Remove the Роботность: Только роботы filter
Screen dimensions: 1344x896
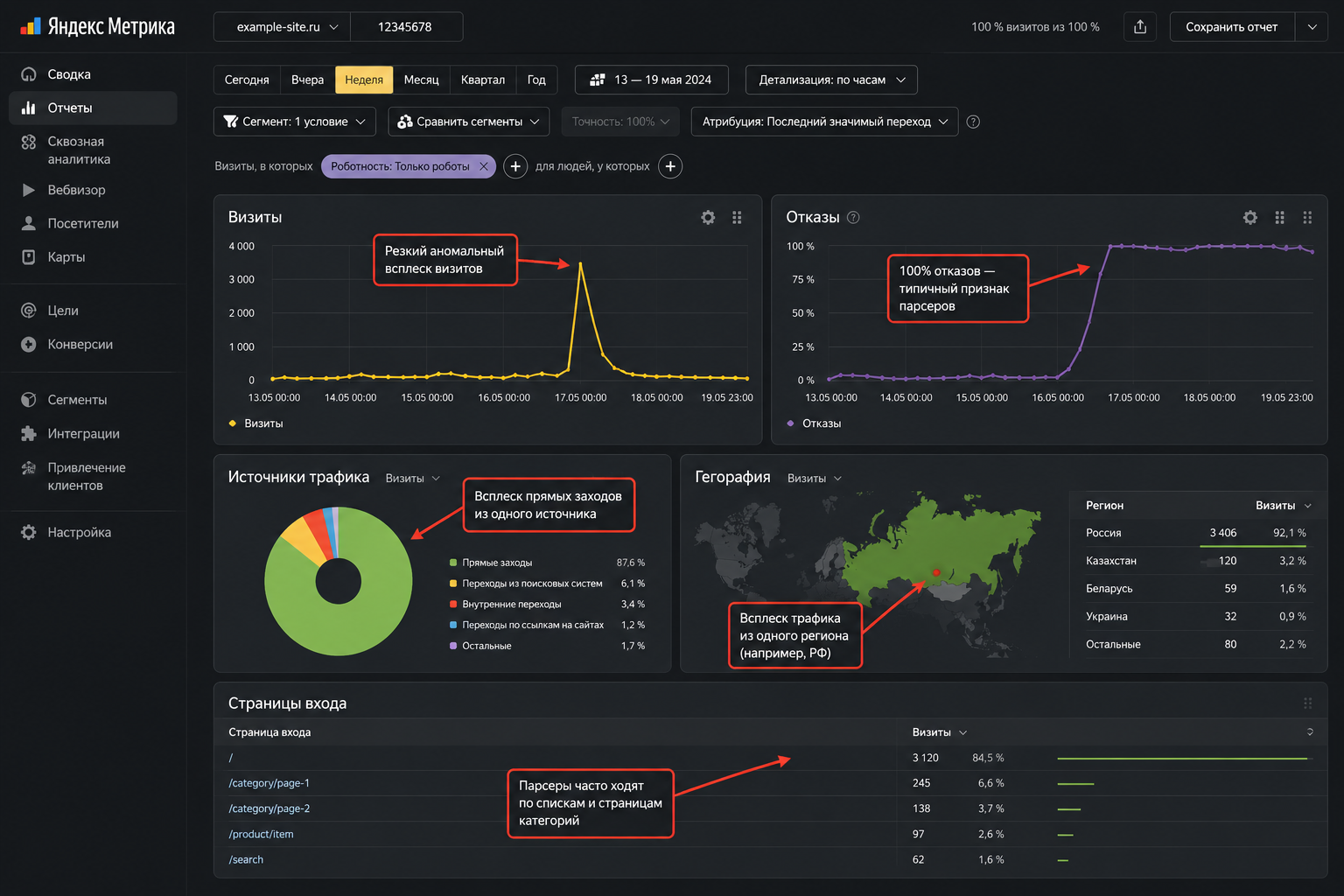[x=484, y=166]
